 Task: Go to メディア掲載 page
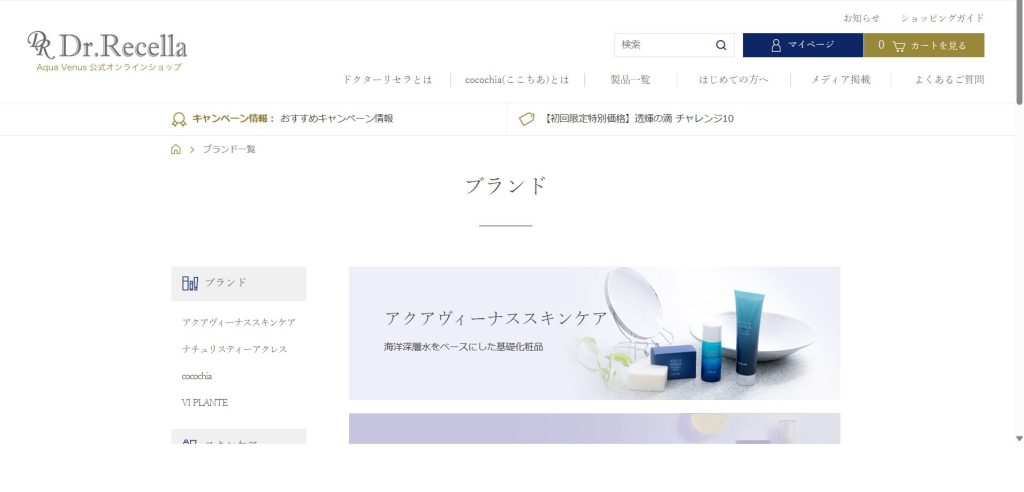point(840,79)
